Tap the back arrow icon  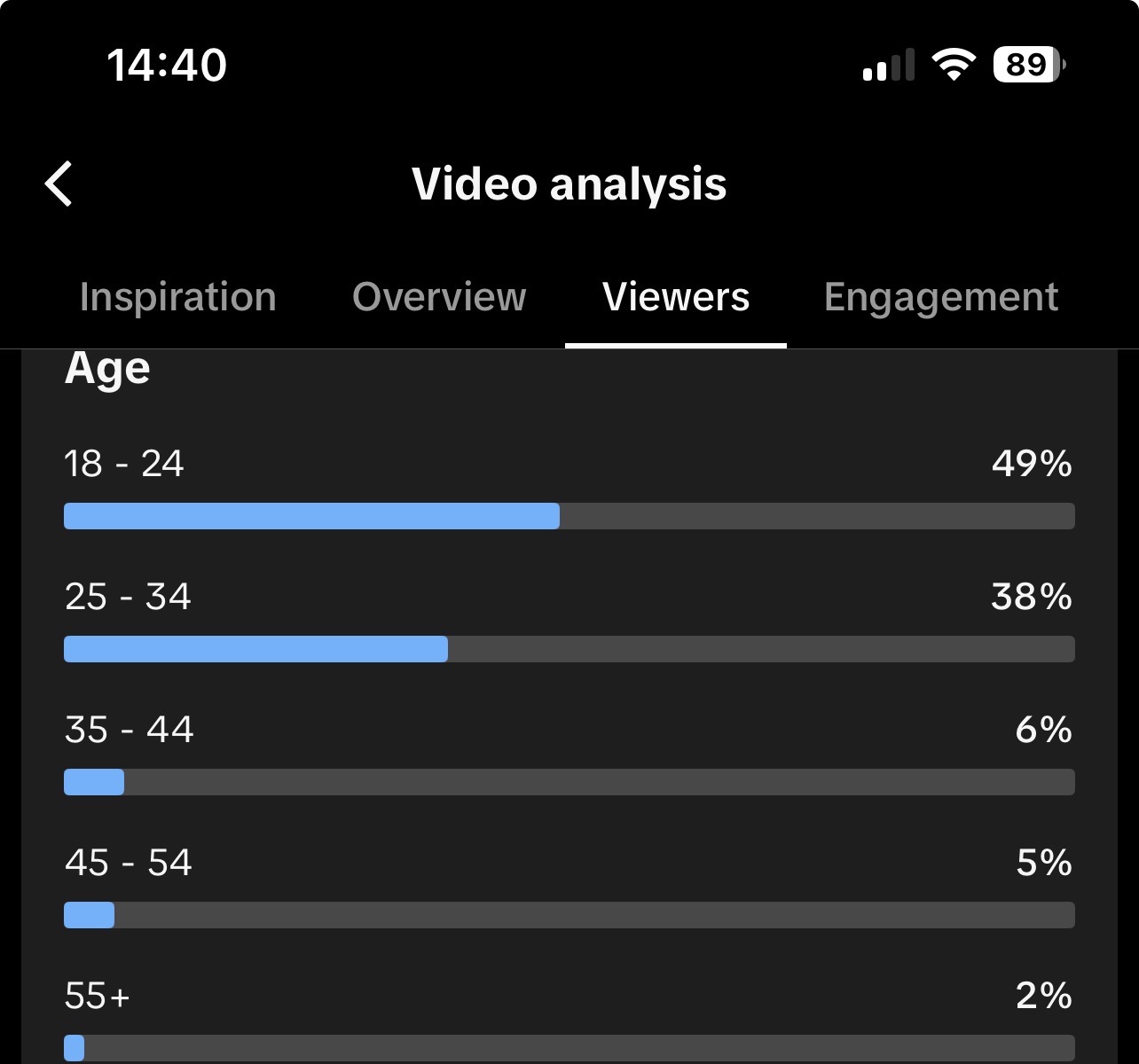click(59, 184)
